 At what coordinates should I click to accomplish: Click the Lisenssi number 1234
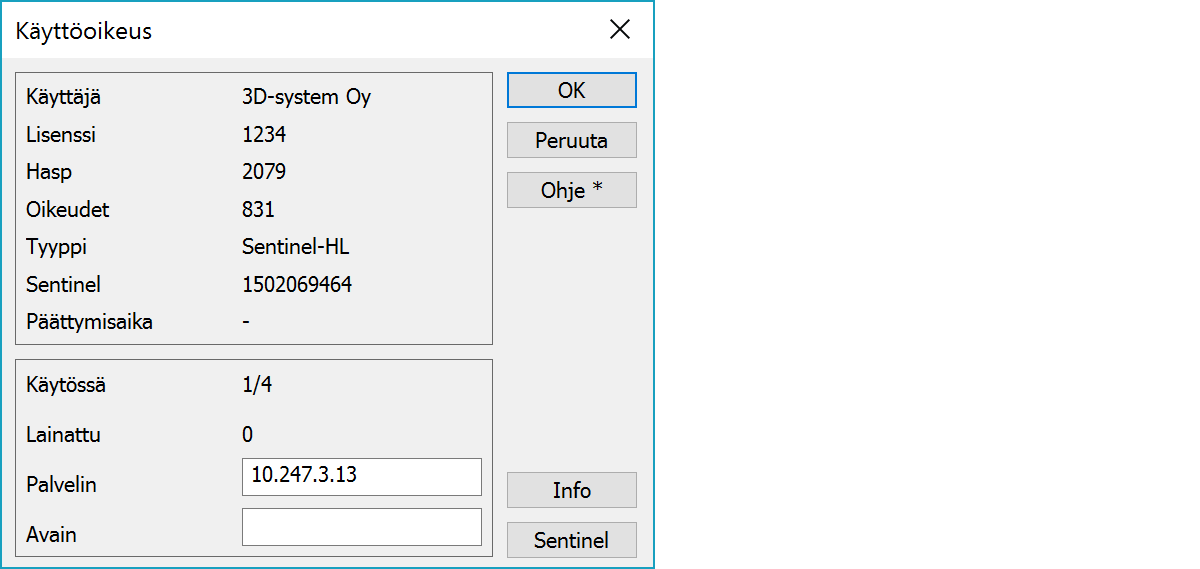coord(265,135)
